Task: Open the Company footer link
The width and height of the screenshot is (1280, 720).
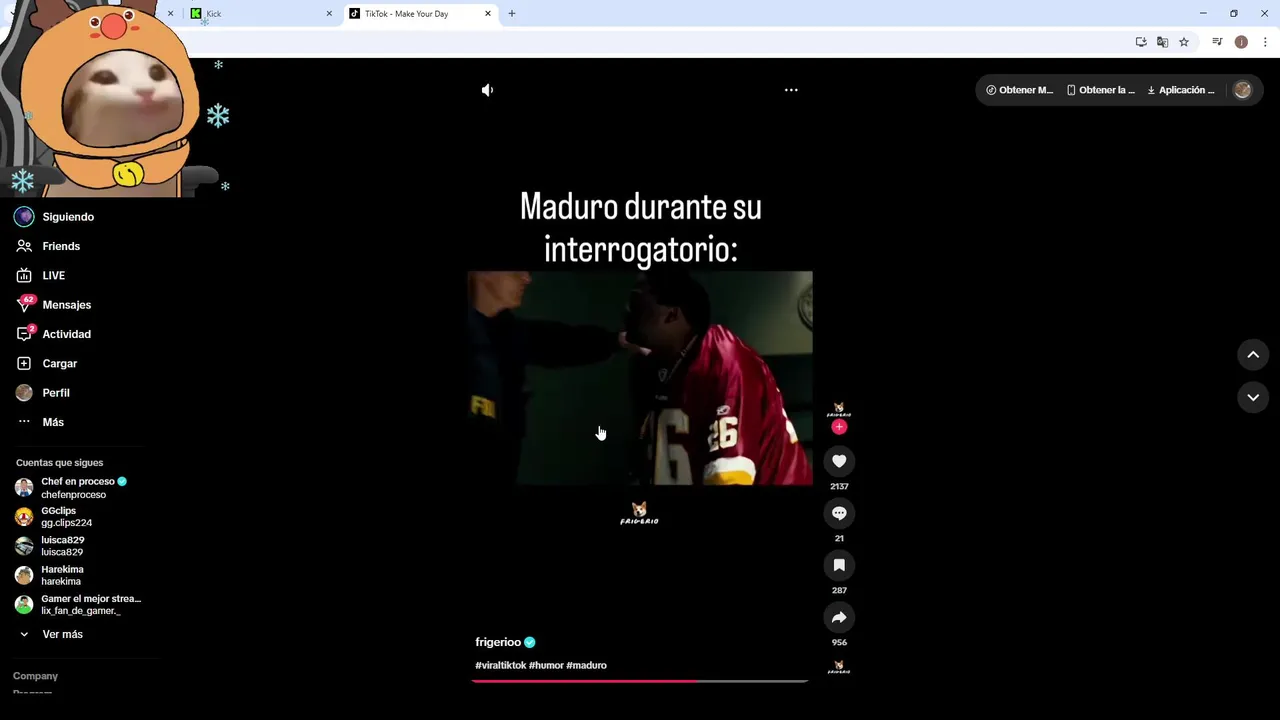Action: point(35,676)
